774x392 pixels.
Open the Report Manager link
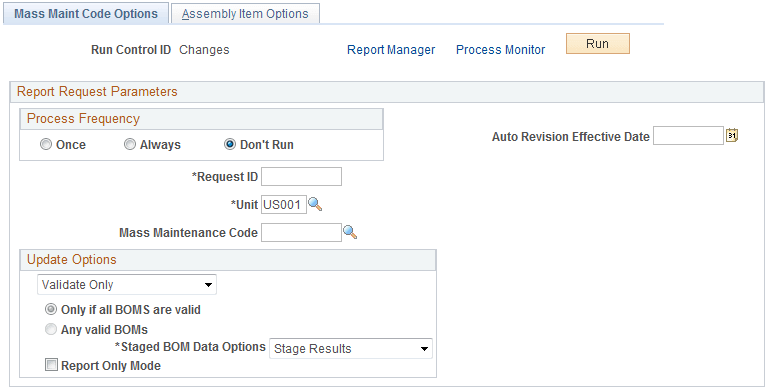[391, 50]
